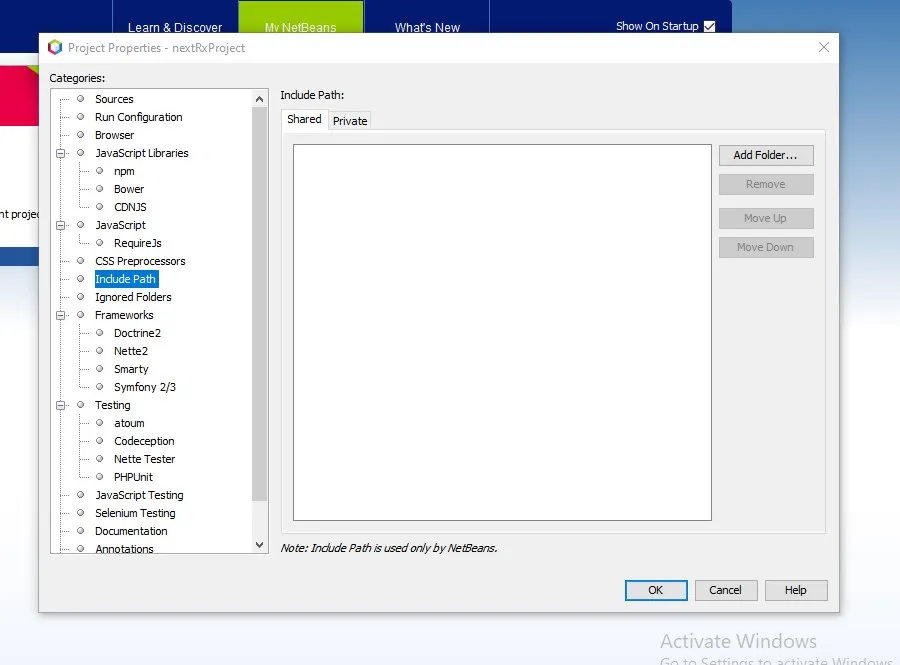Select the Include Path category
The width and height of the screenshot is (900, 665).
click(126, 279)
